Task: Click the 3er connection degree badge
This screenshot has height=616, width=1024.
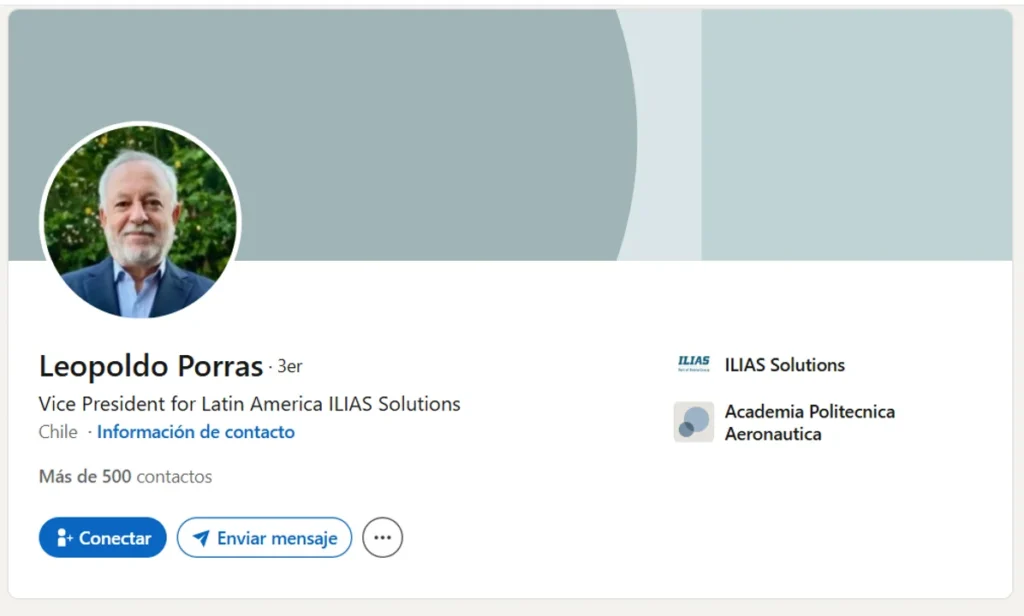Action: click(289, 367)
